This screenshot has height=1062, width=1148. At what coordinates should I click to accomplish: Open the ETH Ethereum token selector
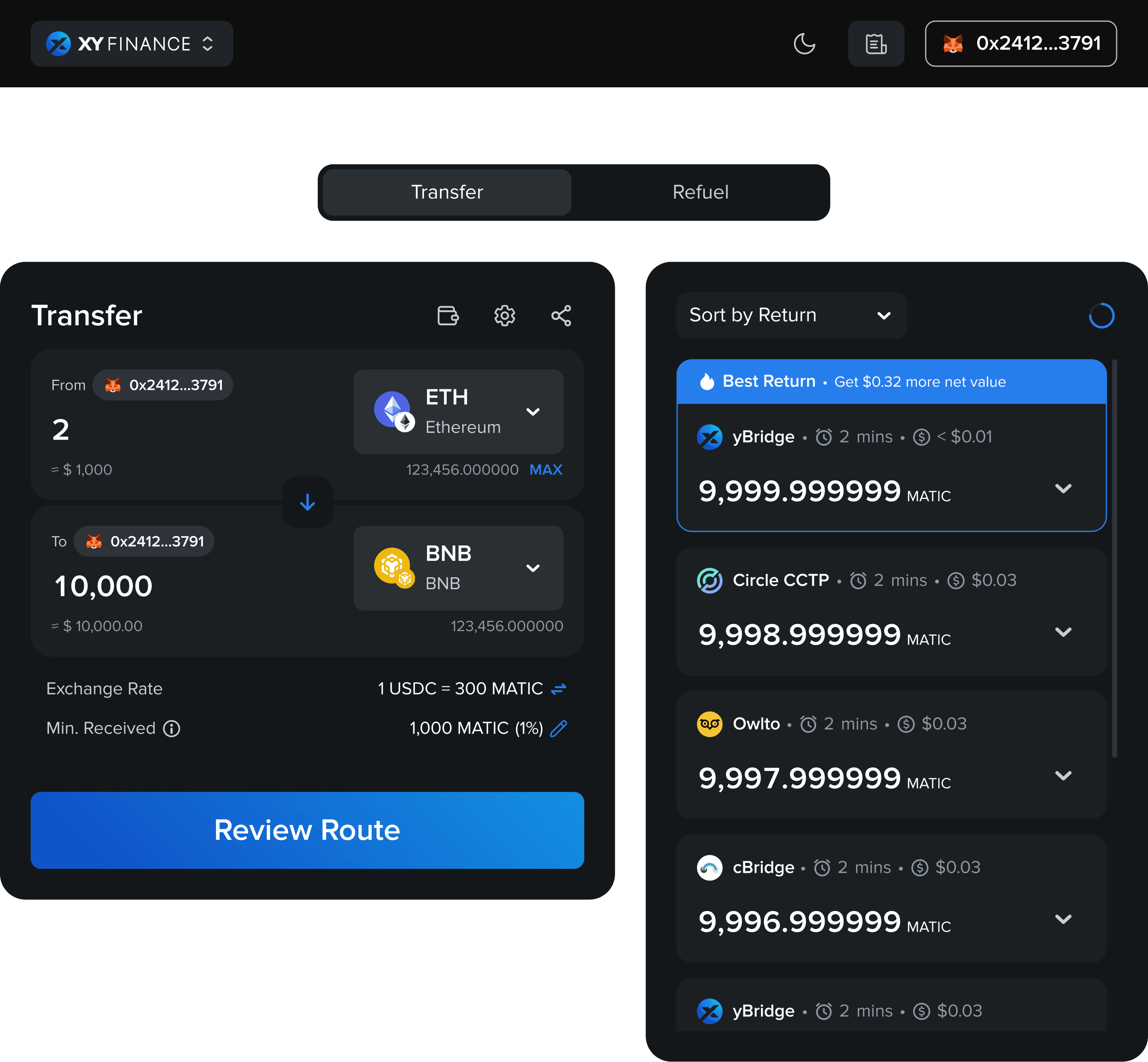pyautogui.click(x=458, y=412)
